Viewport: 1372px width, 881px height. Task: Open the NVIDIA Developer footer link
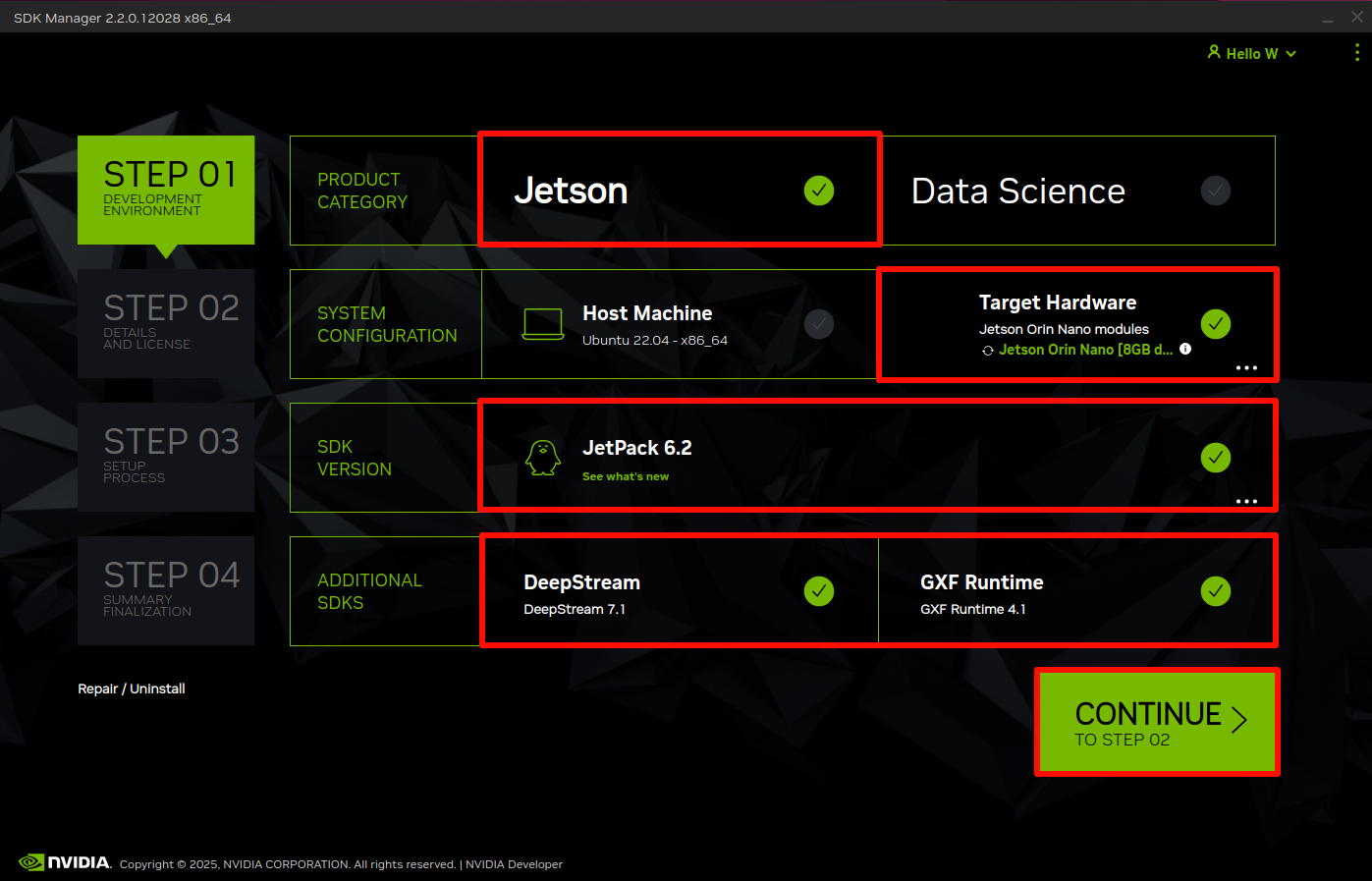514,864
